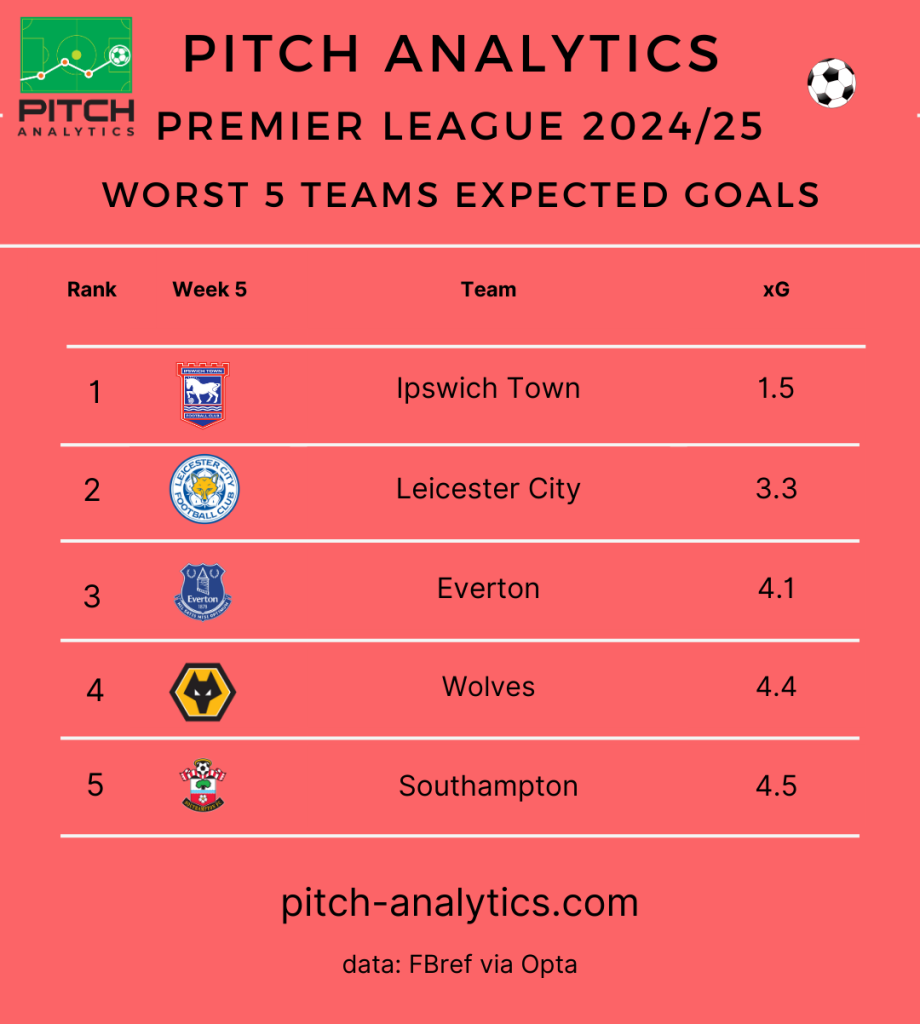Click Southampton's xG value 4.5
Image resolution: width=920 pixels, height=1024 pixels.
coord(776,786)
